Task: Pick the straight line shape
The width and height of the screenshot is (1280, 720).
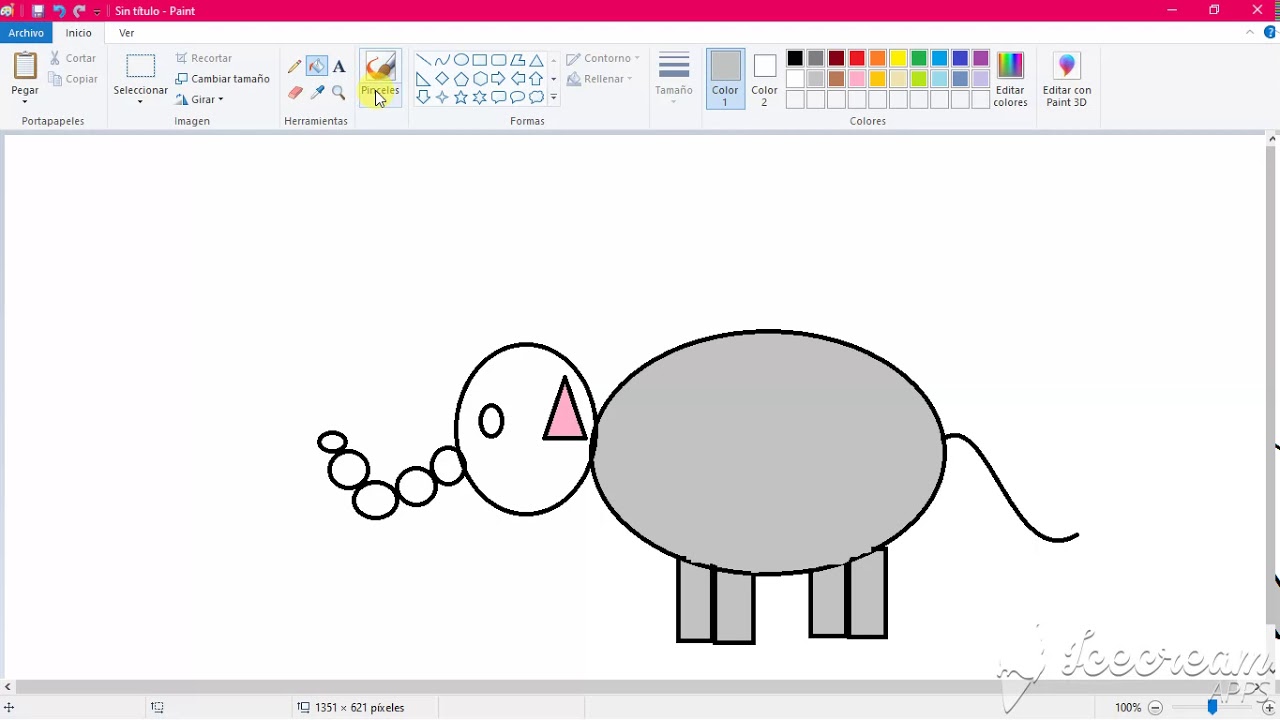Action: tap(423, 60)
